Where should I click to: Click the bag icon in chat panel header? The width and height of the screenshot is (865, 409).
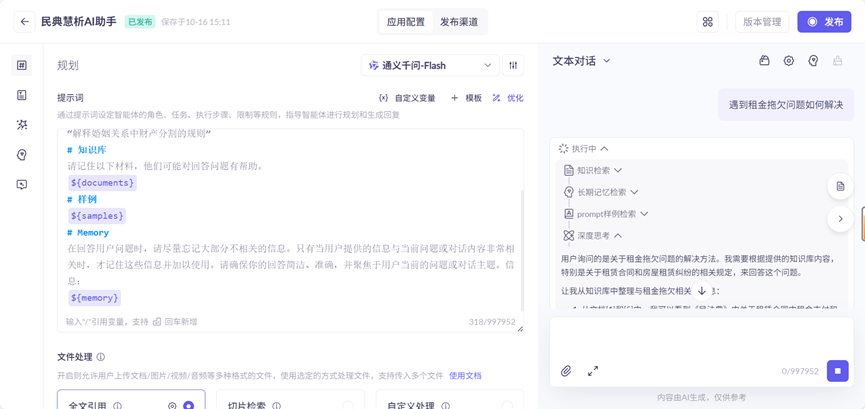[764, 61]
